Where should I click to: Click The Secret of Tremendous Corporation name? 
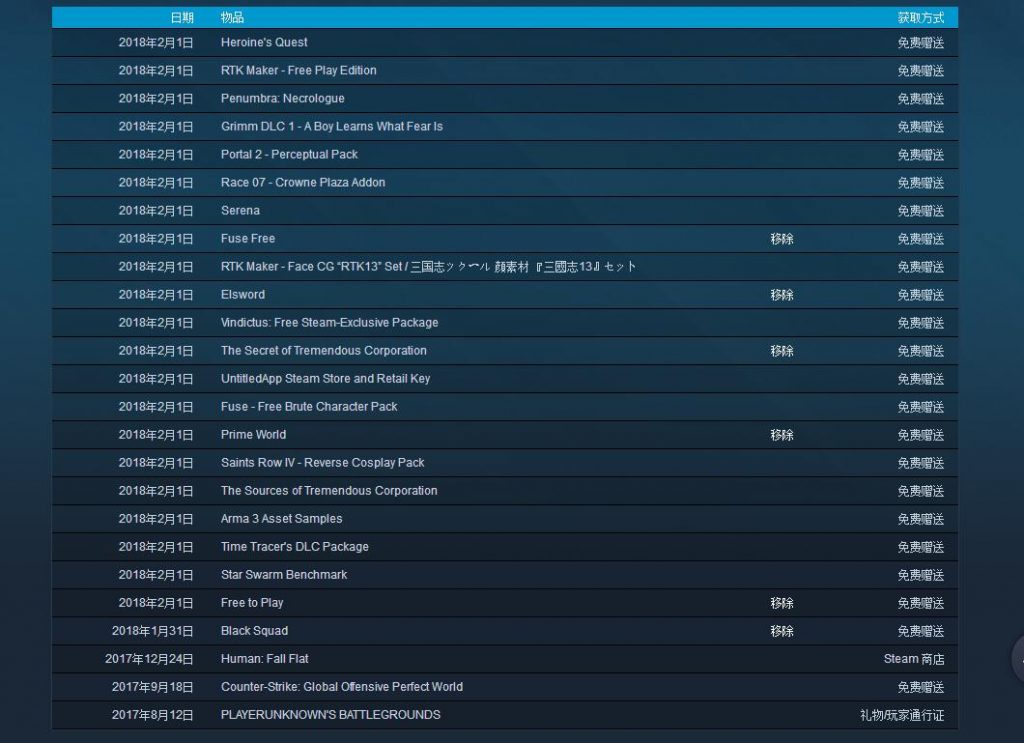[x=324, y=351]
